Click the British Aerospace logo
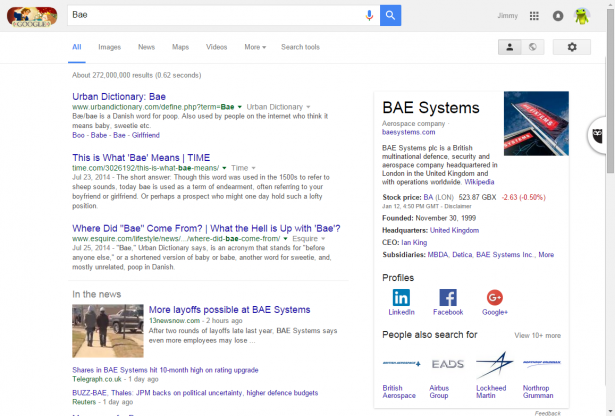 tap(401, 363)
